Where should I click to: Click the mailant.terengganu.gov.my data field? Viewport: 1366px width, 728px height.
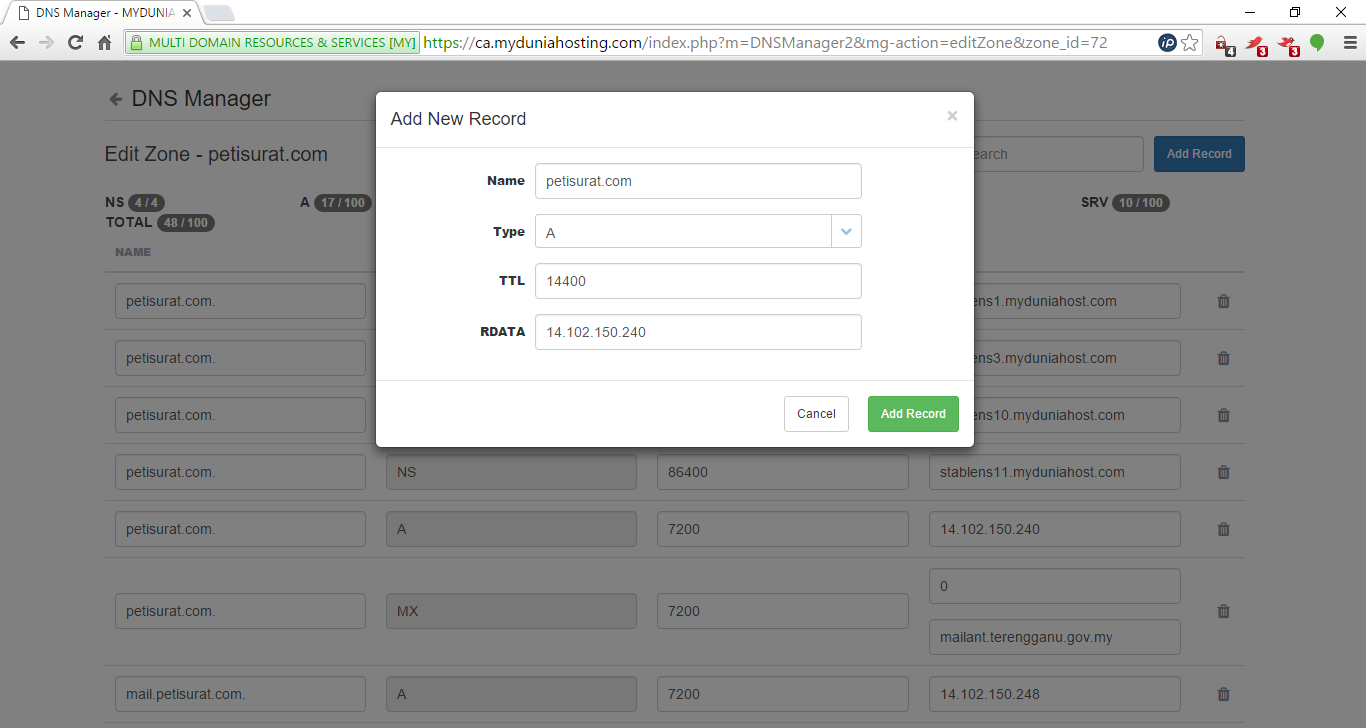(1055, 637)
